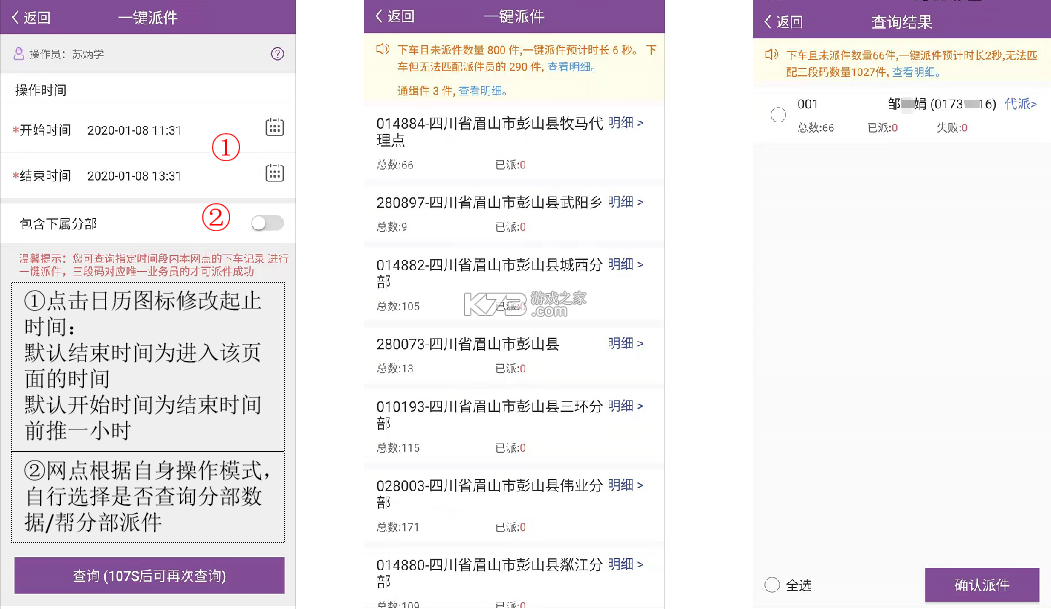Select the radio circle for courier 001

point(777,114)
